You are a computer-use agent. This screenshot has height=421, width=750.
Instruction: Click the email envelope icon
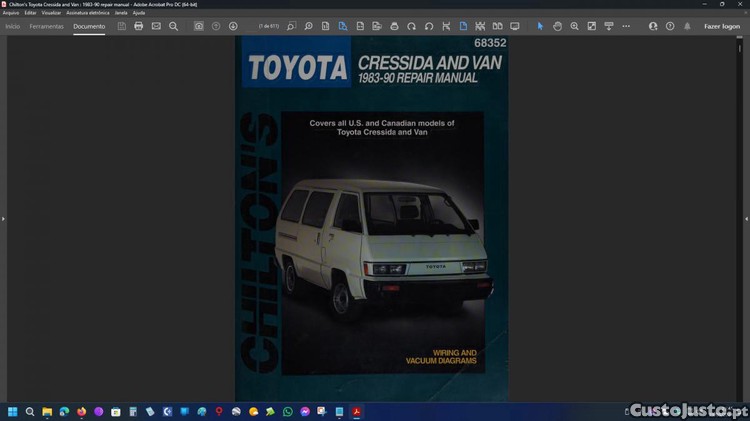[x=156, y=26]
